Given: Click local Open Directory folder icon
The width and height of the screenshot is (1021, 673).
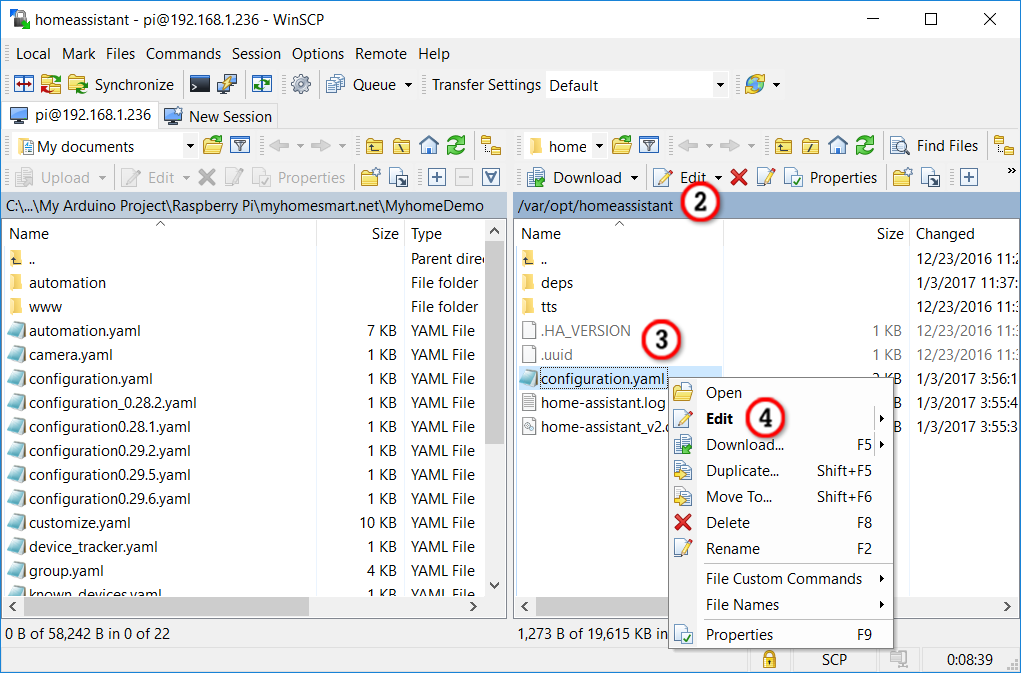Looking at the screenshot, I should pos(213,146).
